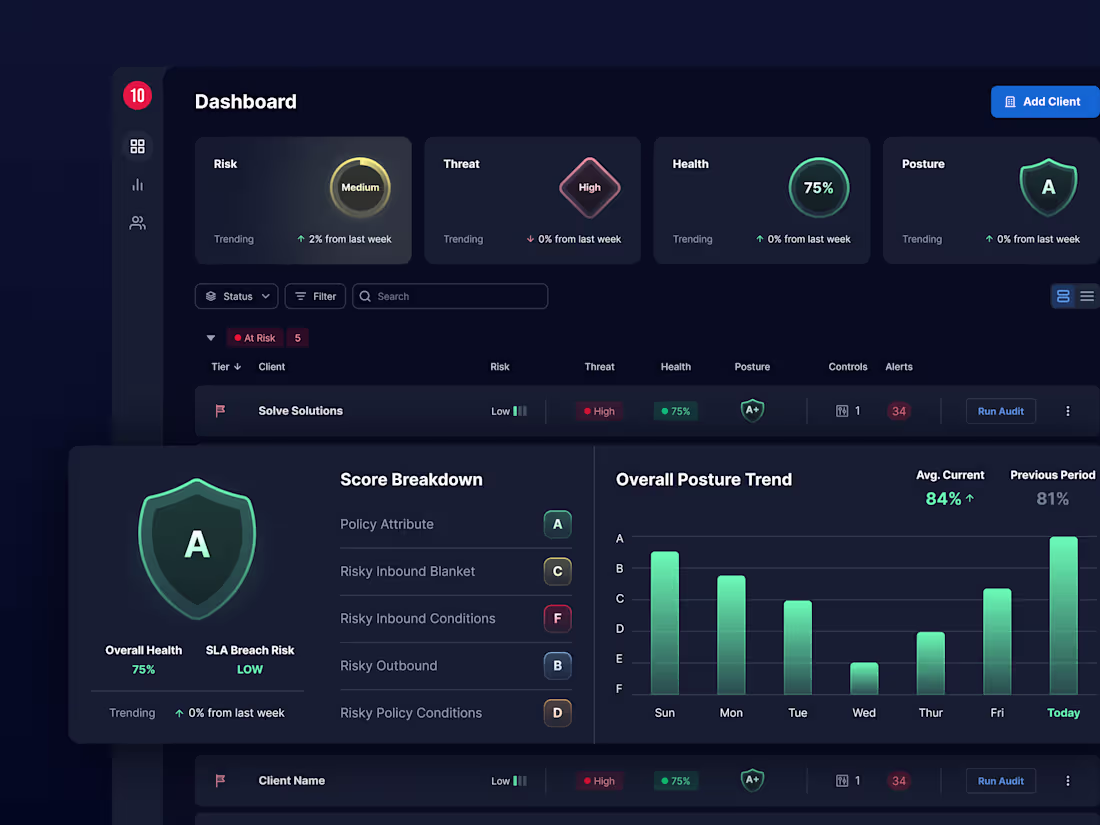Open the Client Name row
Screen dimensions: 1100x825
[647, 781]
